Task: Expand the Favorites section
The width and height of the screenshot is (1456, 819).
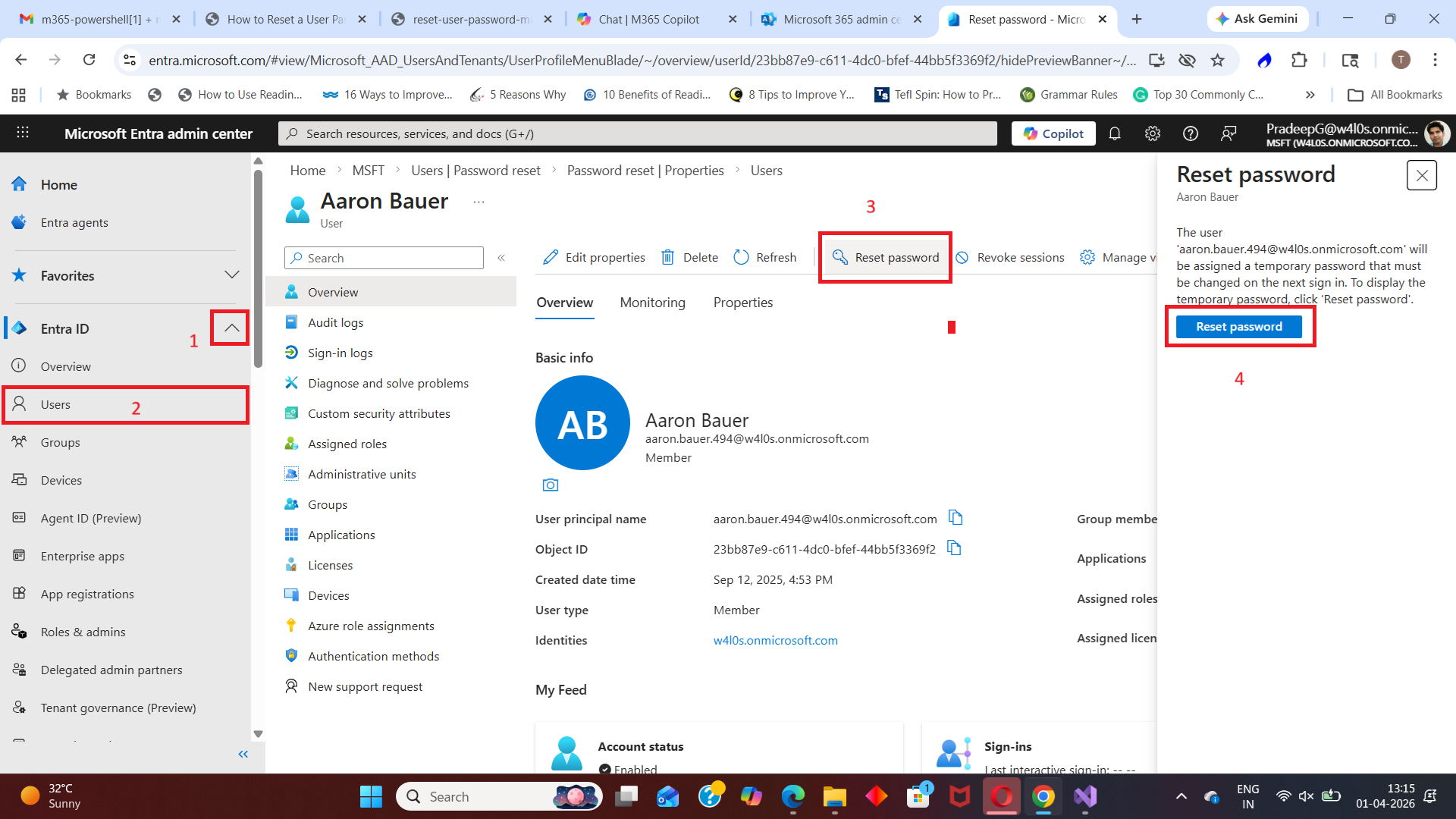Action: (231, 275)
